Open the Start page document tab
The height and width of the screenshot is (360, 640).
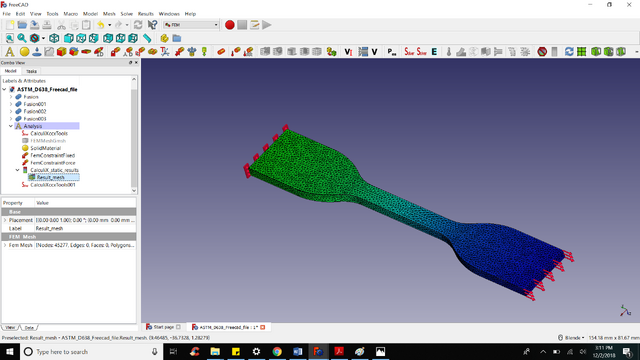(164, 327)
